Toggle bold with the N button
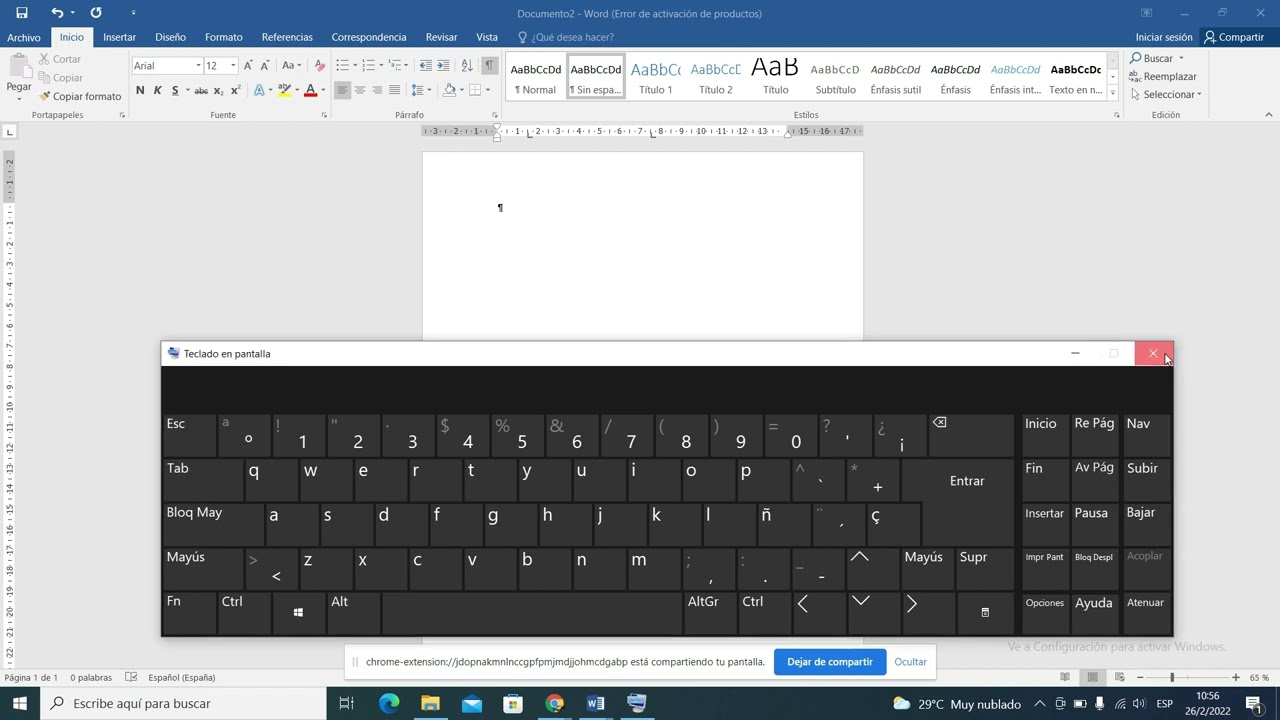1280x720 pixels. [140, 90]
